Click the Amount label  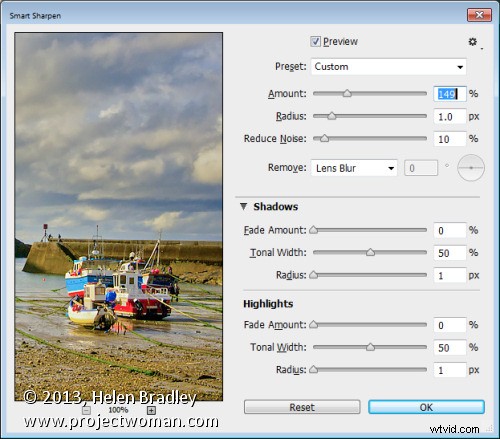click(287, 94)
